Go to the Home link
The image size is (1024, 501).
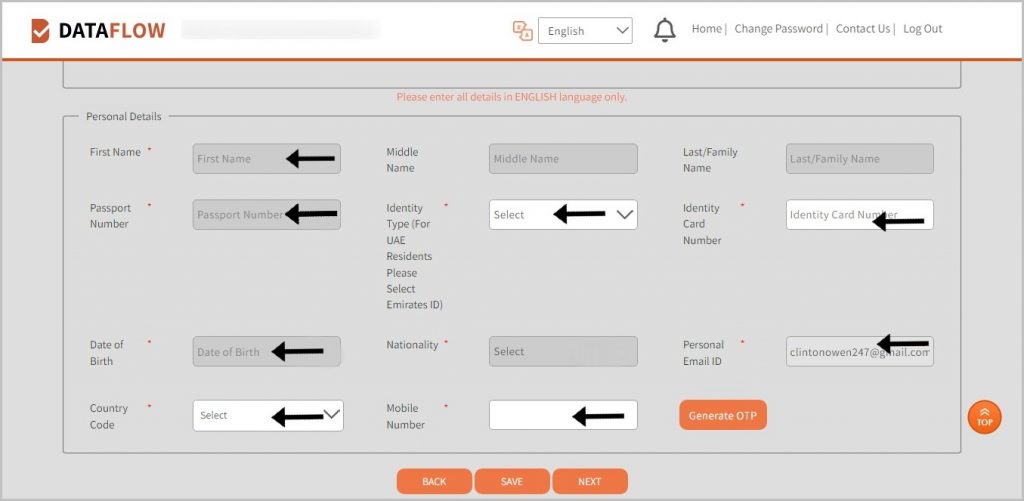tap(706, 29)
